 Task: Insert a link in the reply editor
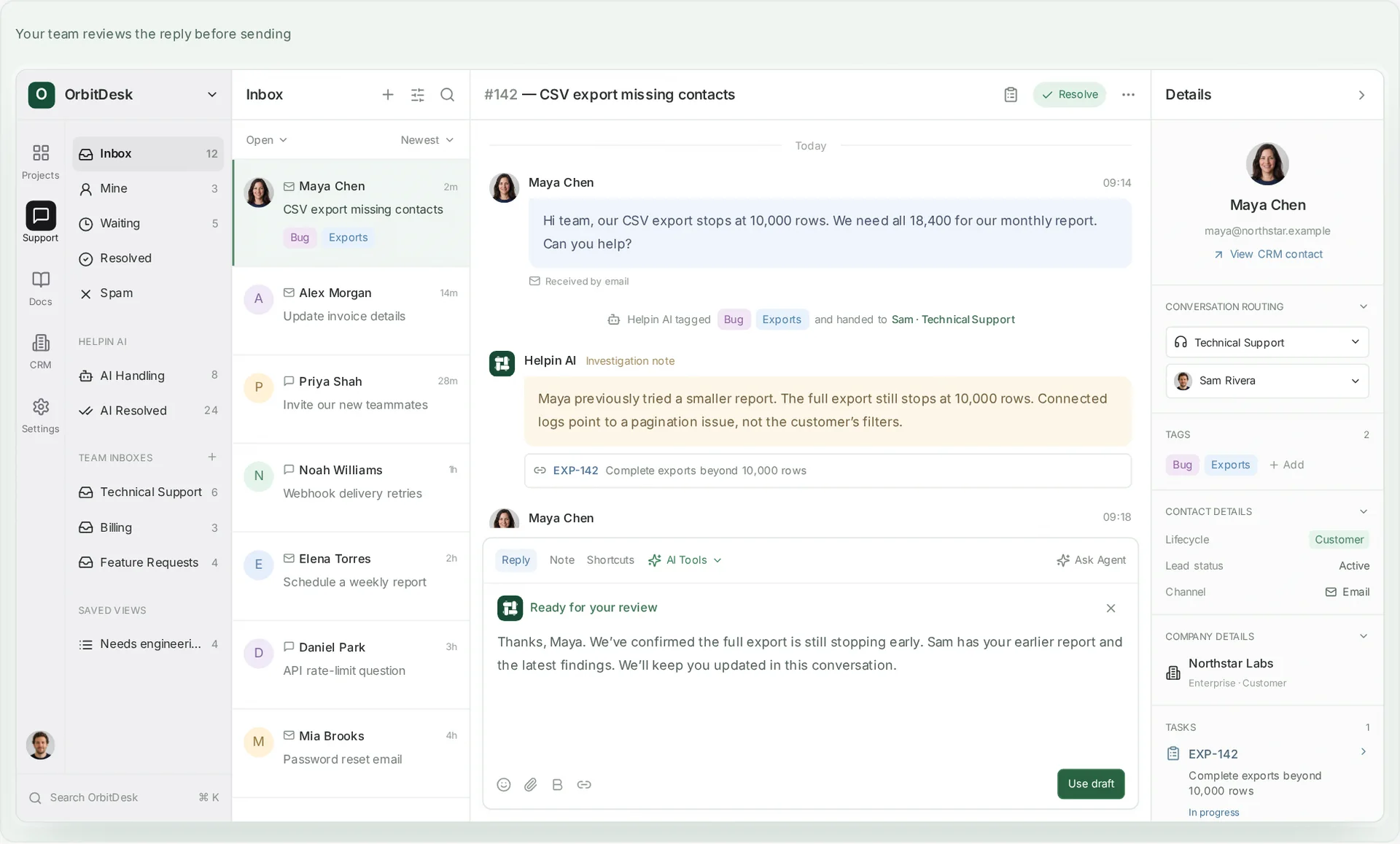[584, 784]
